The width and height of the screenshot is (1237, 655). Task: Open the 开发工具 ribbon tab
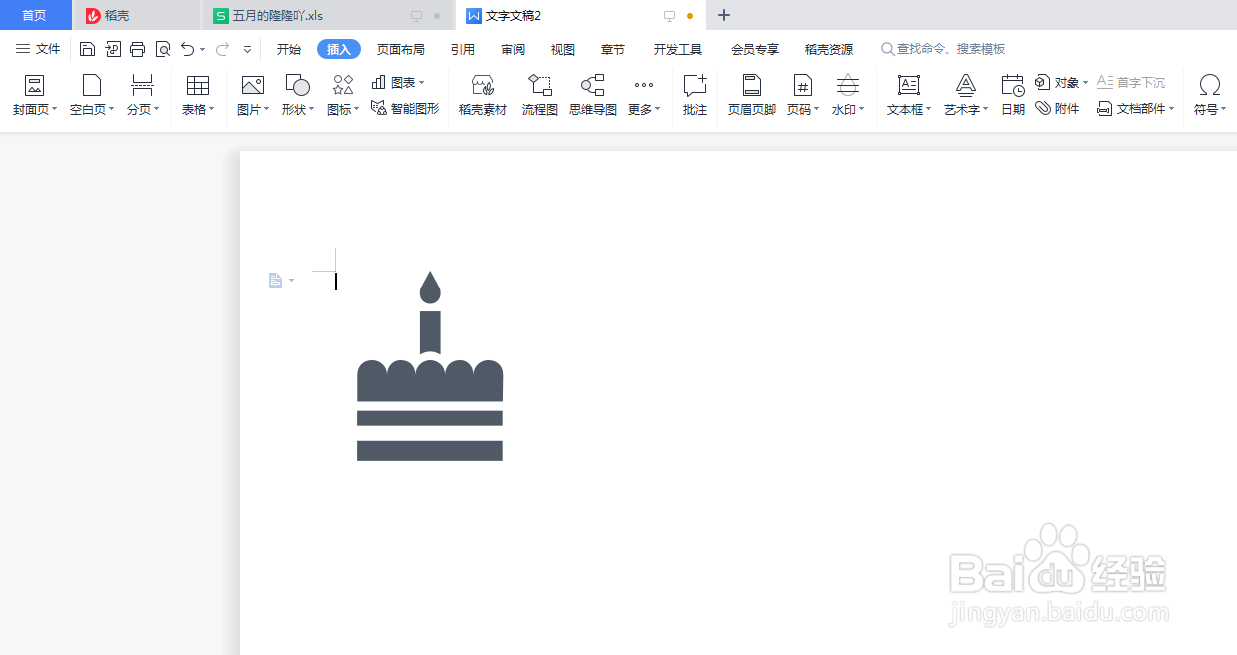click(x=678, y=49)
